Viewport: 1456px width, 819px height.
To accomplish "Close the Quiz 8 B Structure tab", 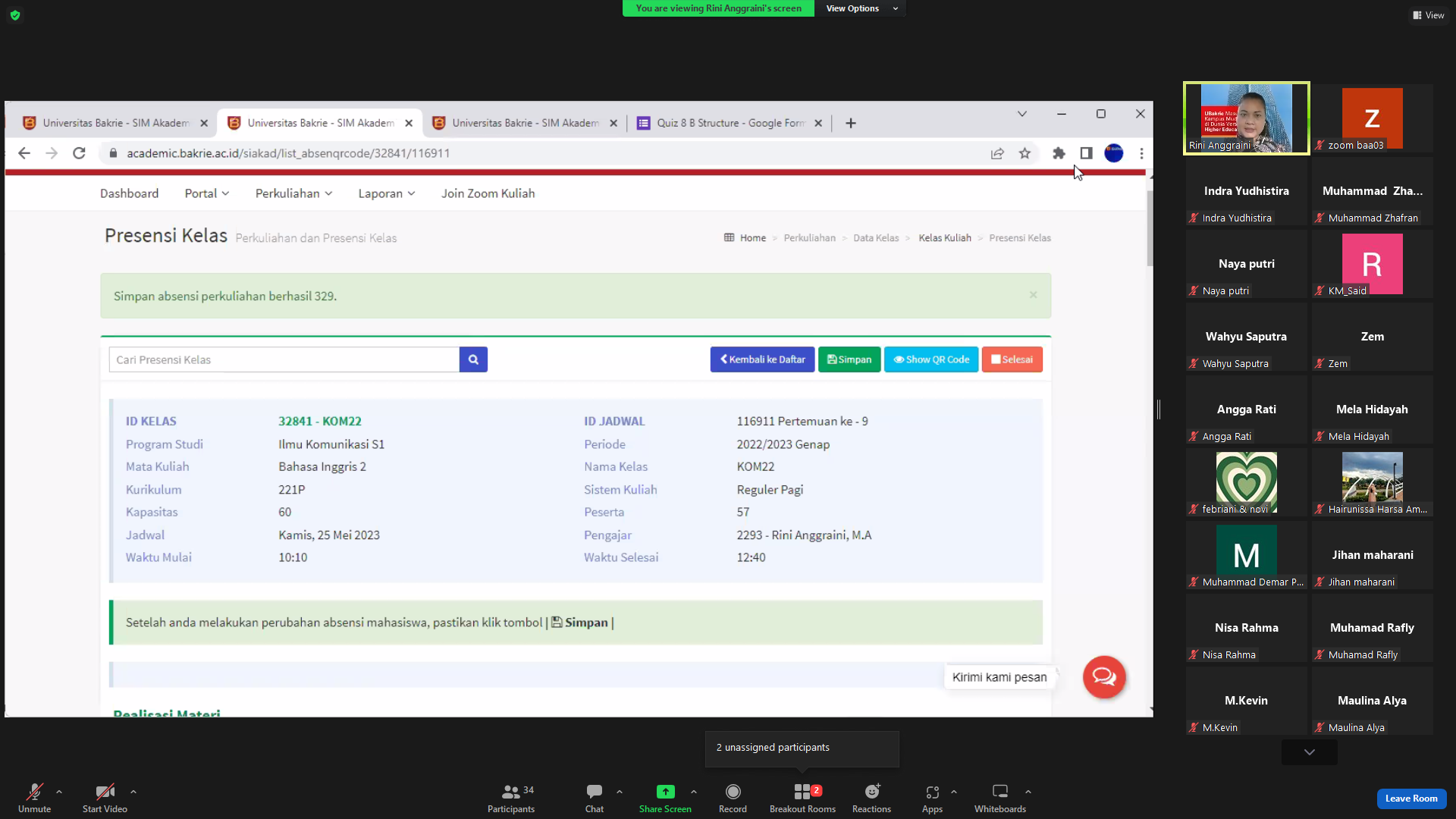I will 818,123.
